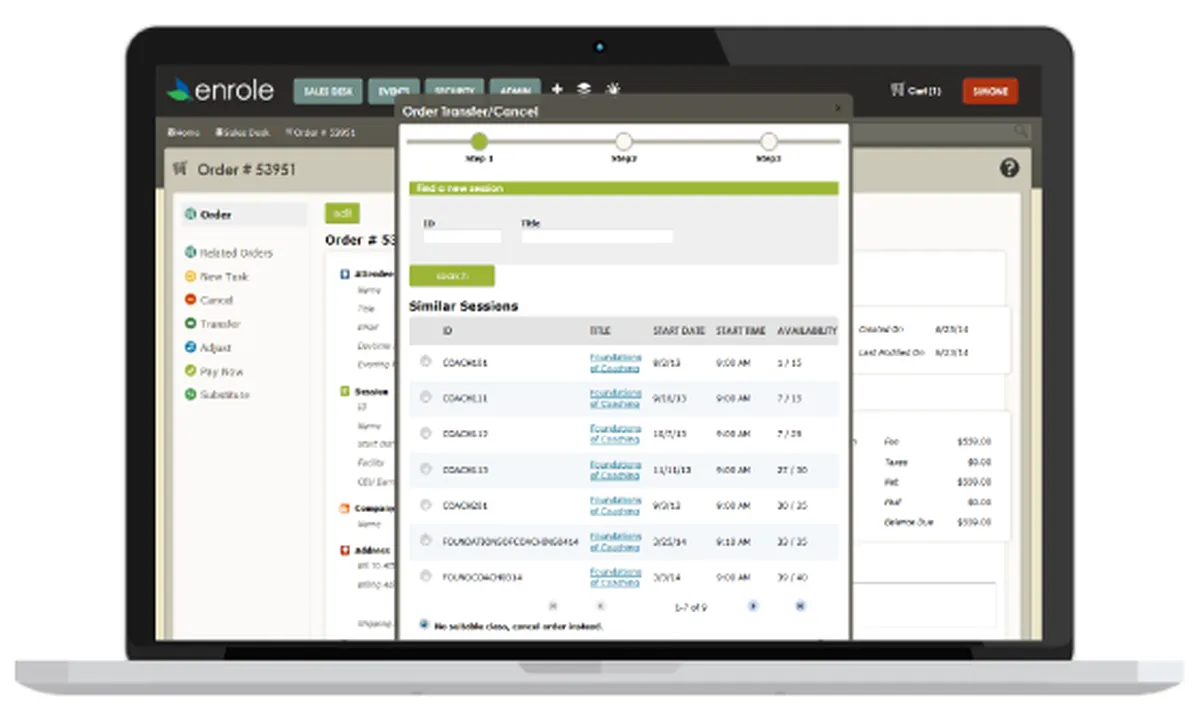1200x714 pixels.
Task: Open Foundations of Coaching link for COACH101
Action: (x=615, y=361)
